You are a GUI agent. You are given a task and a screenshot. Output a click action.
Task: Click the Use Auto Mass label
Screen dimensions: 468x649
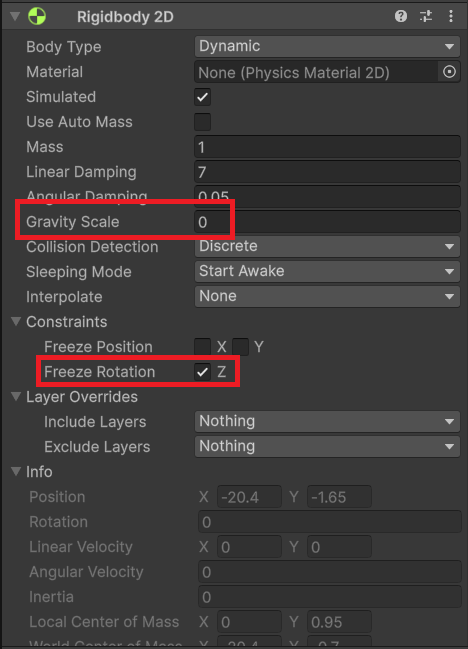(x=79, y=122)
